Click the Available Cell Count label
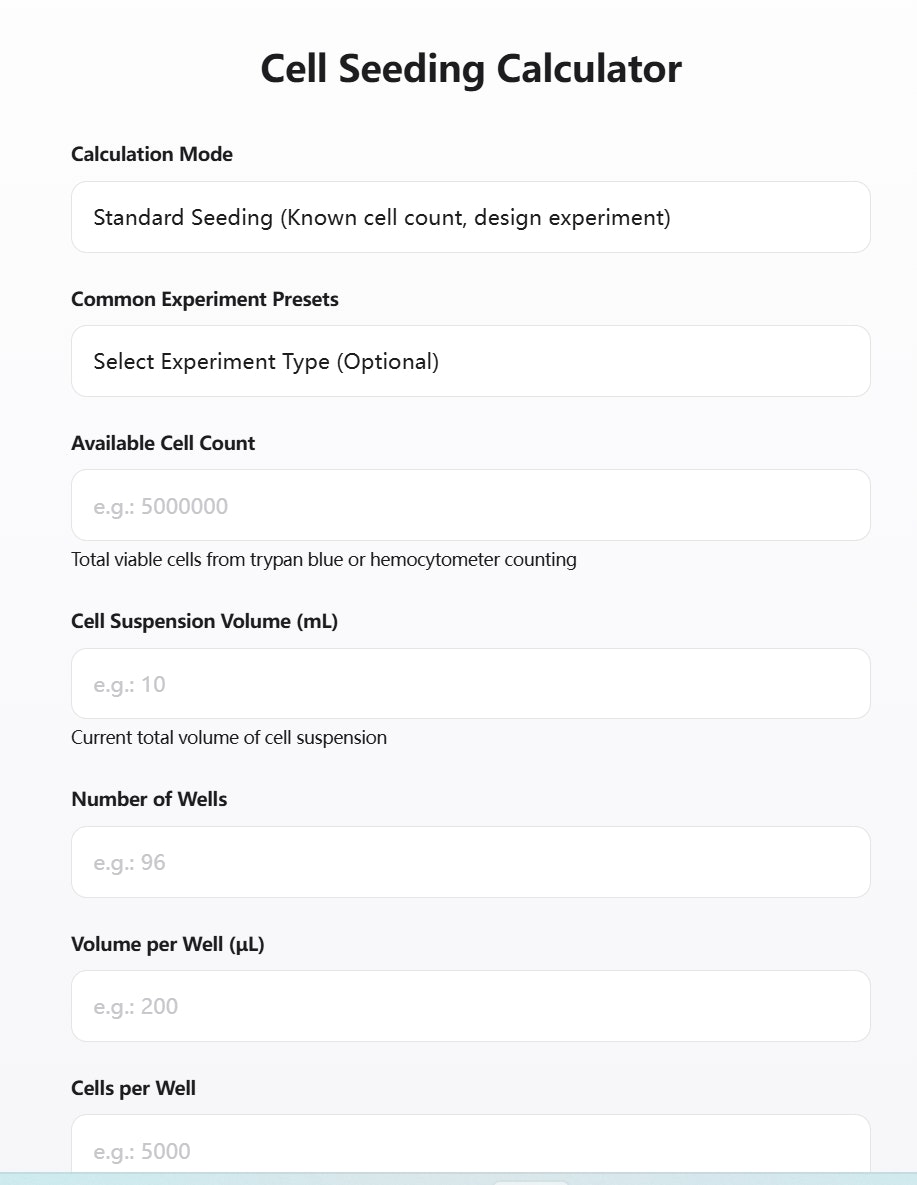This screenshot has height=1185, width=917. tap(163, 443)
